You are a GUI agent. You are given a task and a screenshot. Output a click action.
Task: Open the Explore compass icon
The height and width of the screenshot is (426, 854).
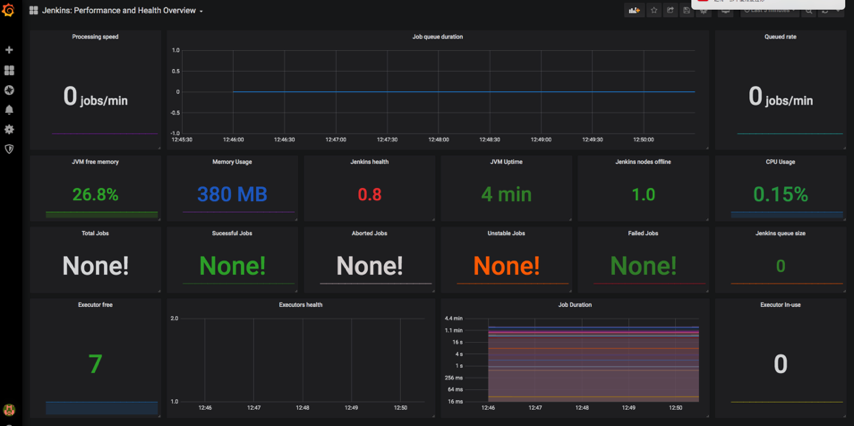pyautogui.click(x=9, y=90)
